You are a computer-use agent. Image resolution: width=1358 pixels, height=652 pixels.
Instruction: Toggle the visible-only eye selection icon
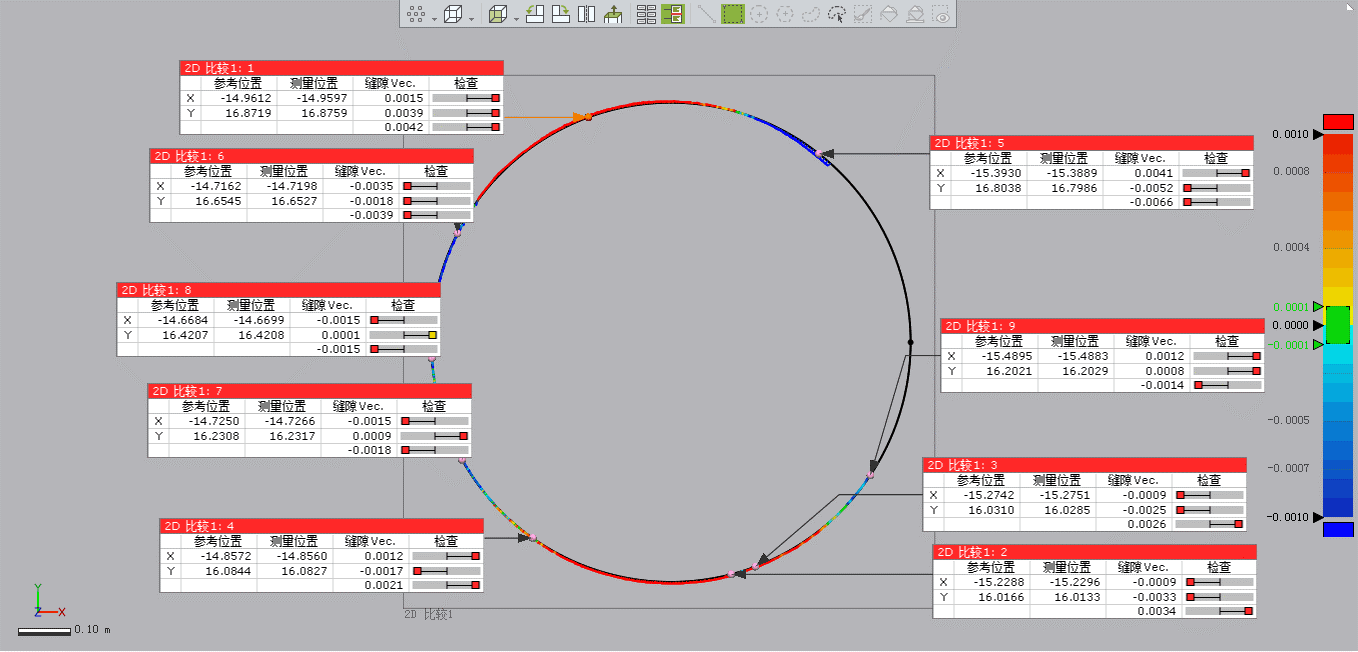pyautogui.click(x=941, y=14)
